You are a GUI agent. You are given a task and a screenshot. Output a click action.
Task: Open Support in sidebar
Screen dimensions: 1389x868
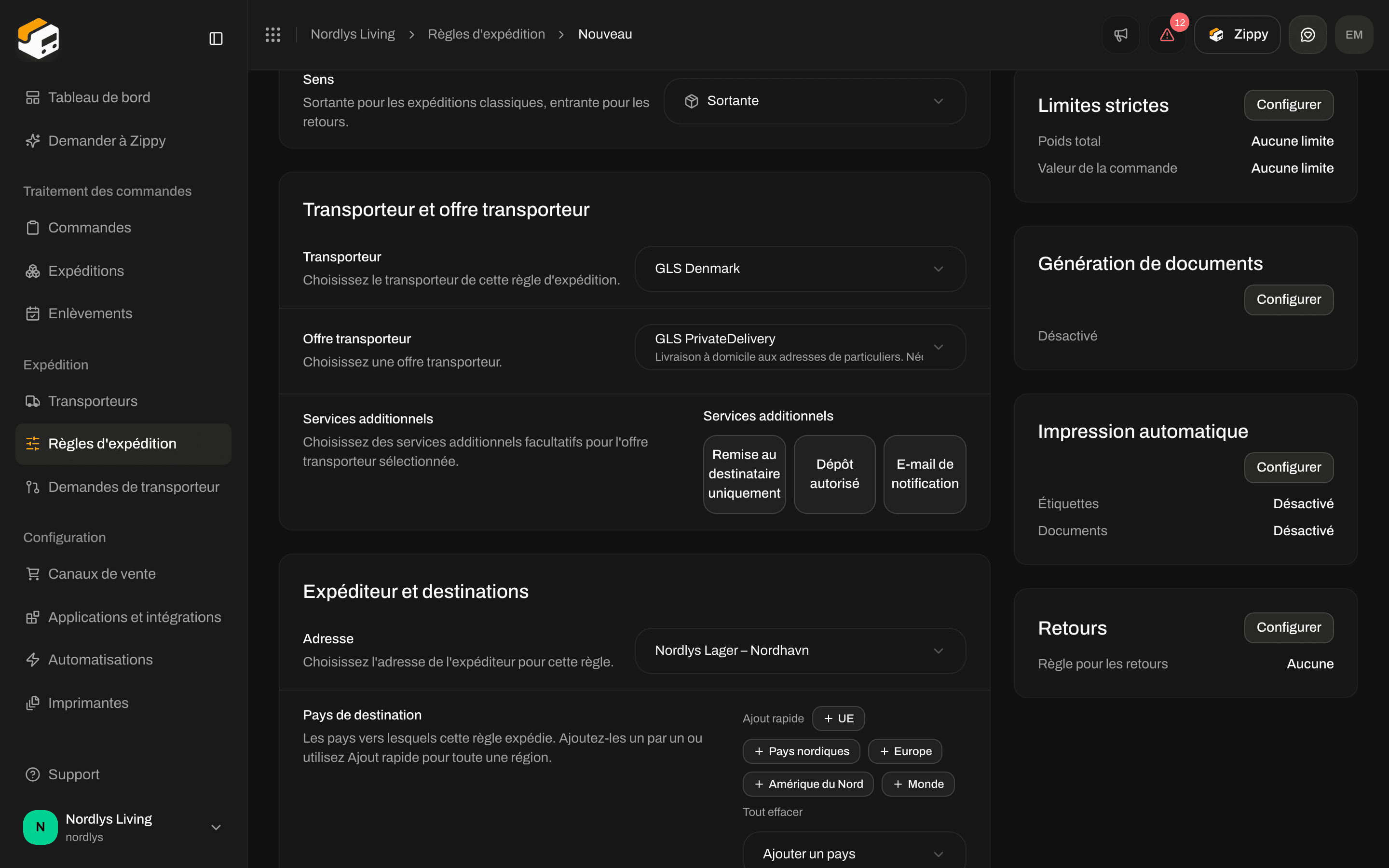123,774
